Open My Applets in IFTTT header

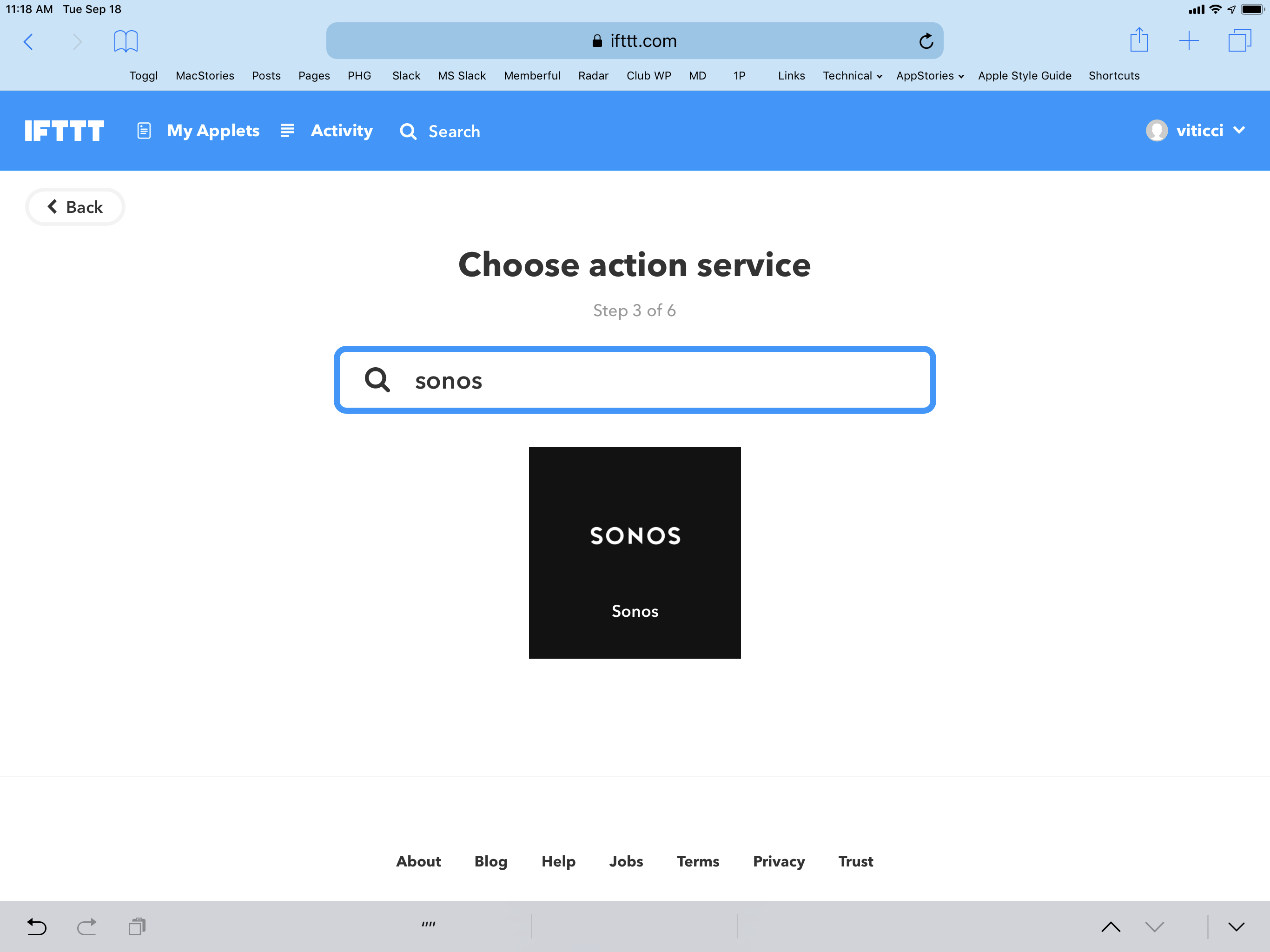click(213, 131)
